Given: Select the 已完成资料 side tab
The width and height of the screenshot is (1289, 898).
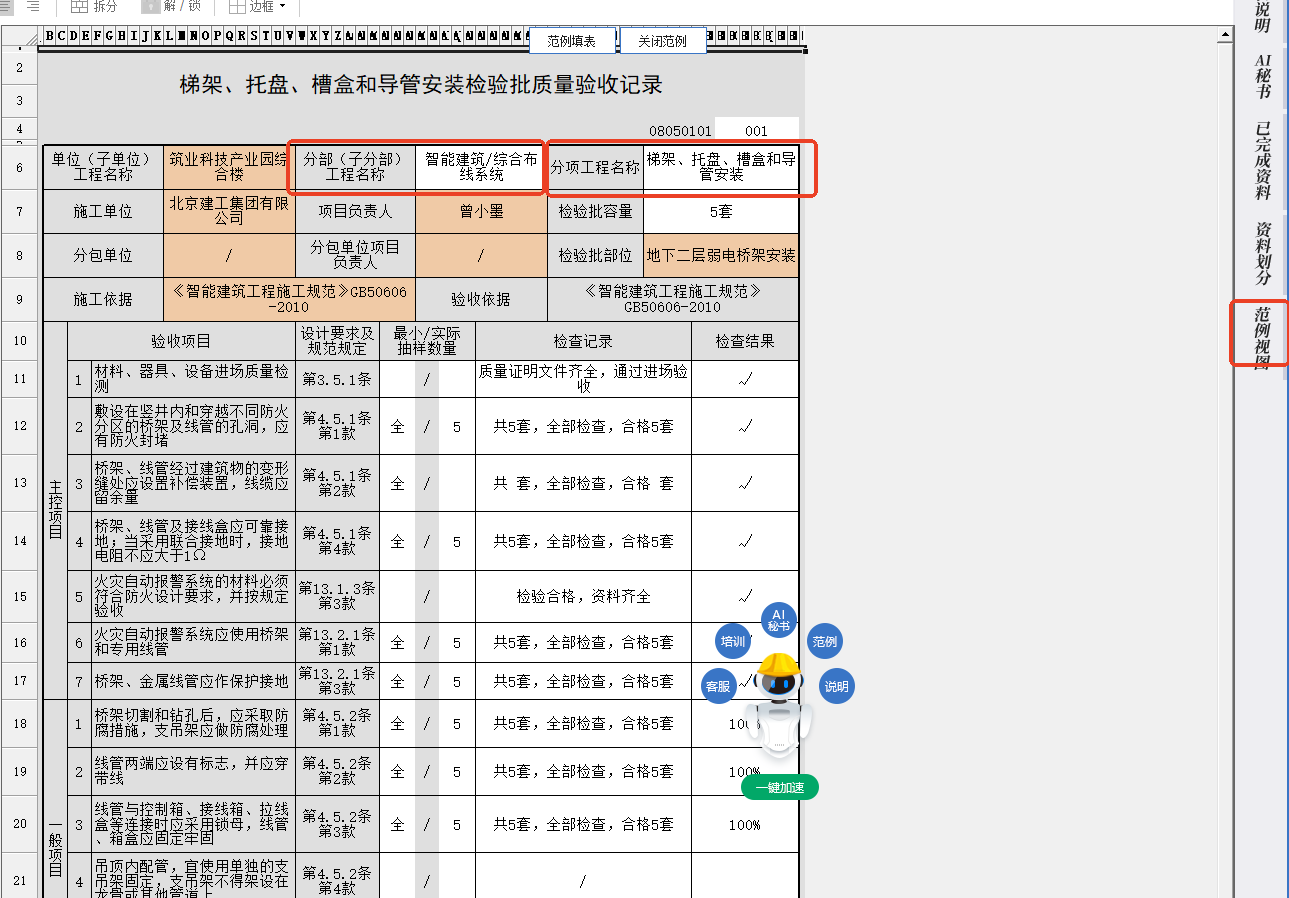Looking at the screenshot, I should pyautogui.click(x=1262, y=160).
